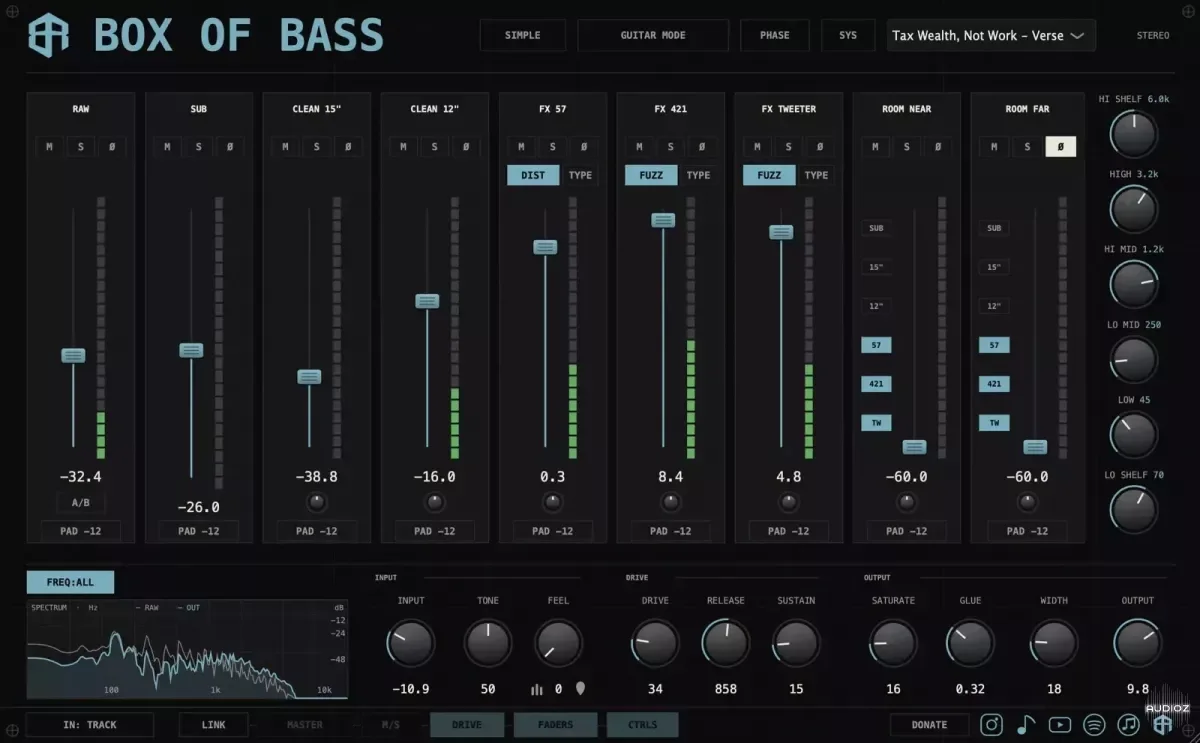This screenshot has height=743, width=1200.
Task: Click the RELEASE knob
Action: (726, 643)
